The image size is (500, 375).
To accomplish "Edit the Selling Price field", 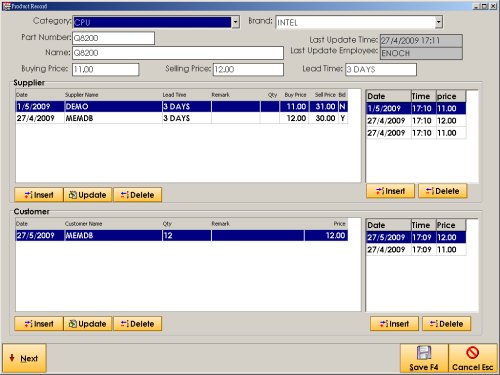I will [248, 69].
